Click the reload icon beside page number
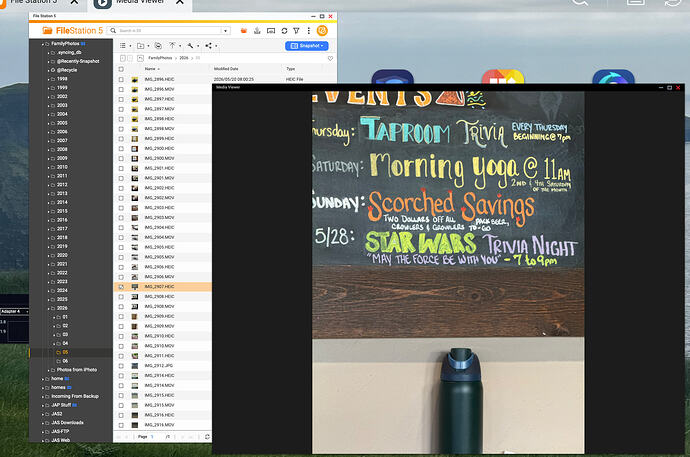690x457 pixels. click(x=207, y=437)
